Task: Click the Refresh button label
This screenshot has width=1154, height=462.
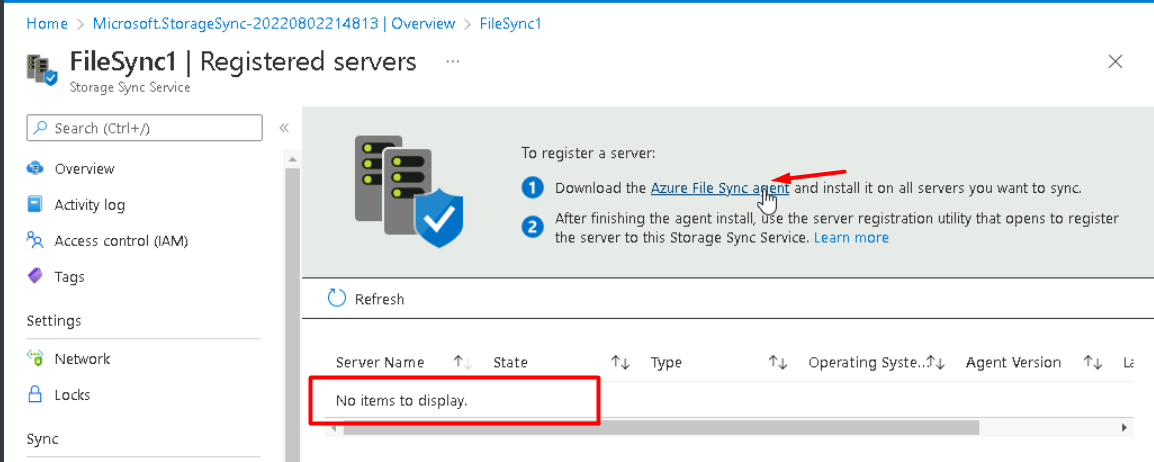Action: click(x=379, y=299)
